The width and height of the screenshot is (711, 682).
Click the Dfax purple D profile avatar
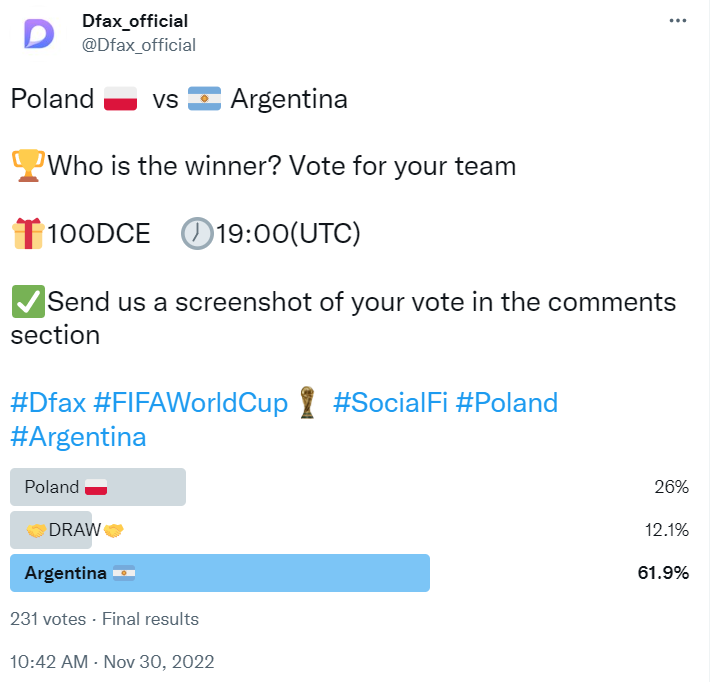[x=39, y=34]
